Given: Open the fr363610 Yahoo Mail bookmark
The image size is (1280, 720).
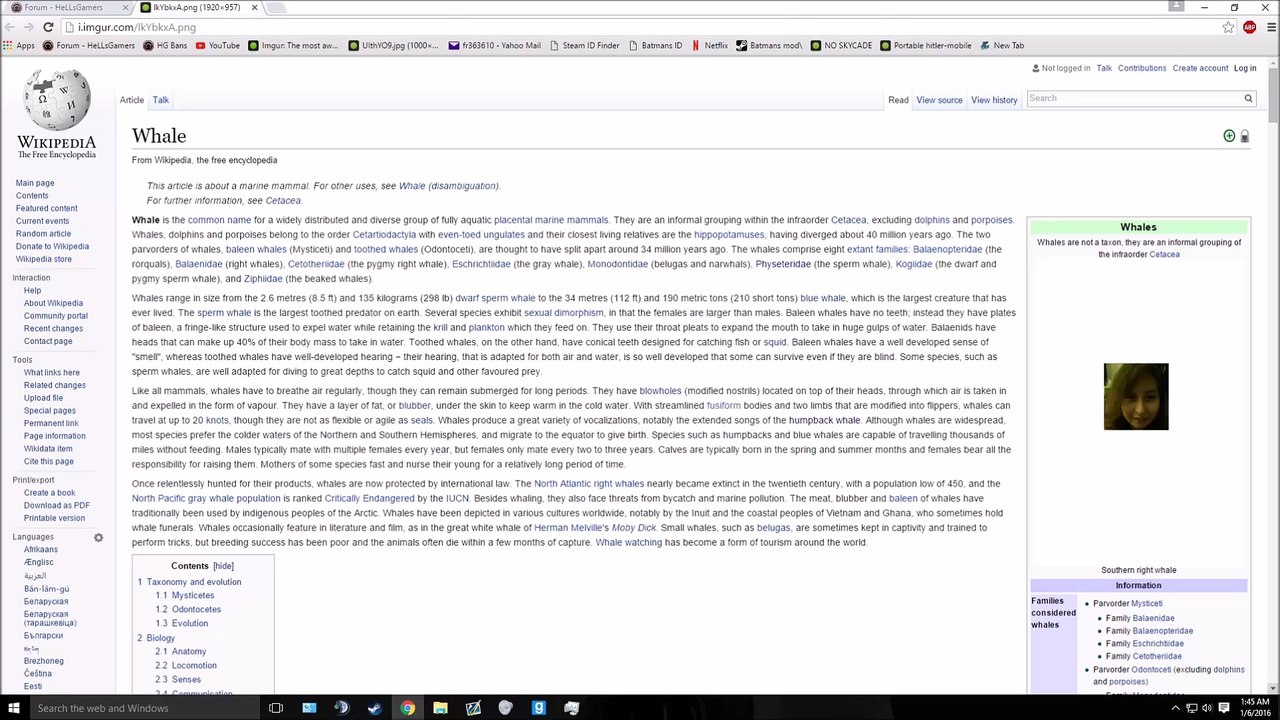Looking at the screenshot, I should click(x=494, y=45).
